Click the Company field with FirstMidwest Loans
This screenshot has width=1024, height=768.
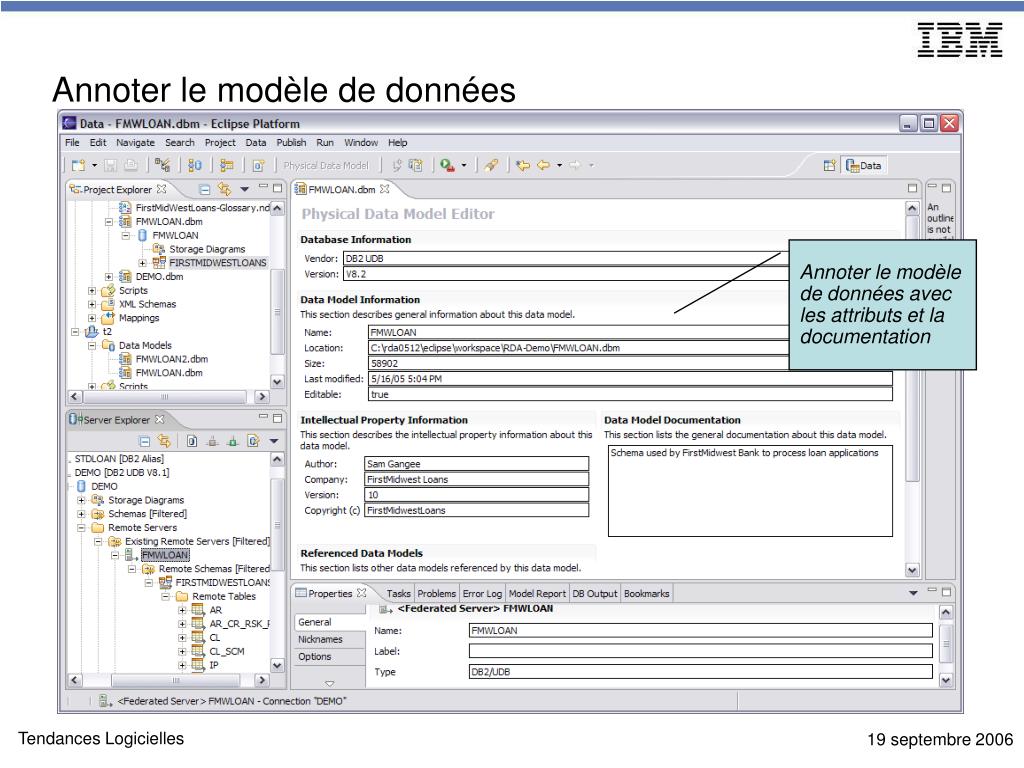tap(476, 479)
